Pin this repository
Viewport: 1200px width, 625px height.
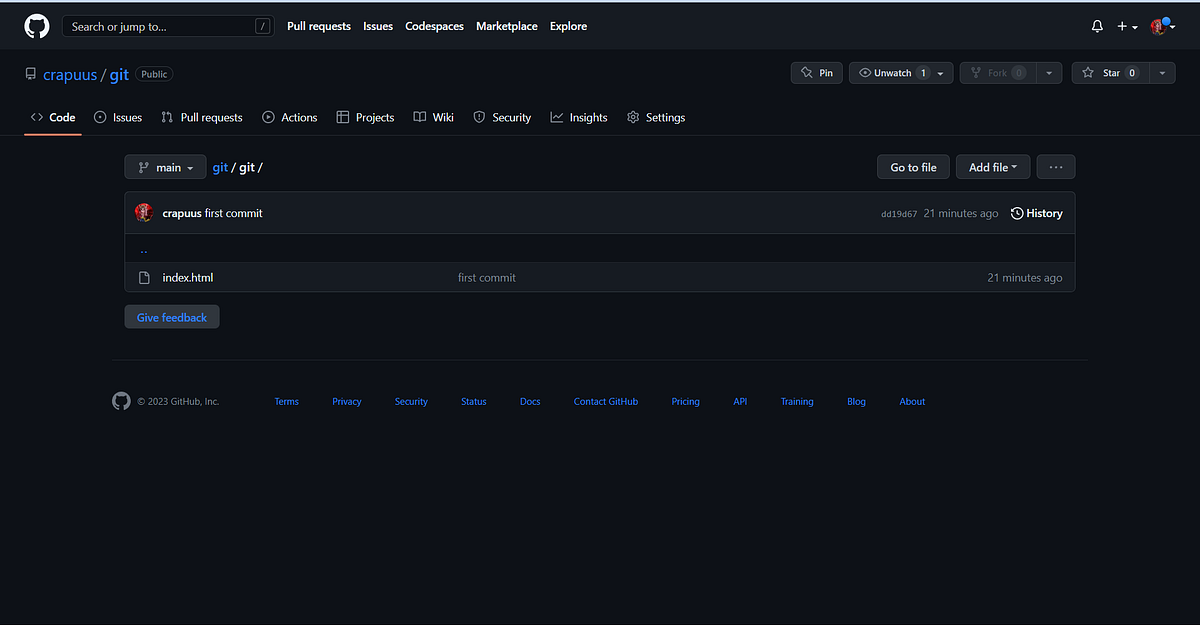click(x=816, y=72)
